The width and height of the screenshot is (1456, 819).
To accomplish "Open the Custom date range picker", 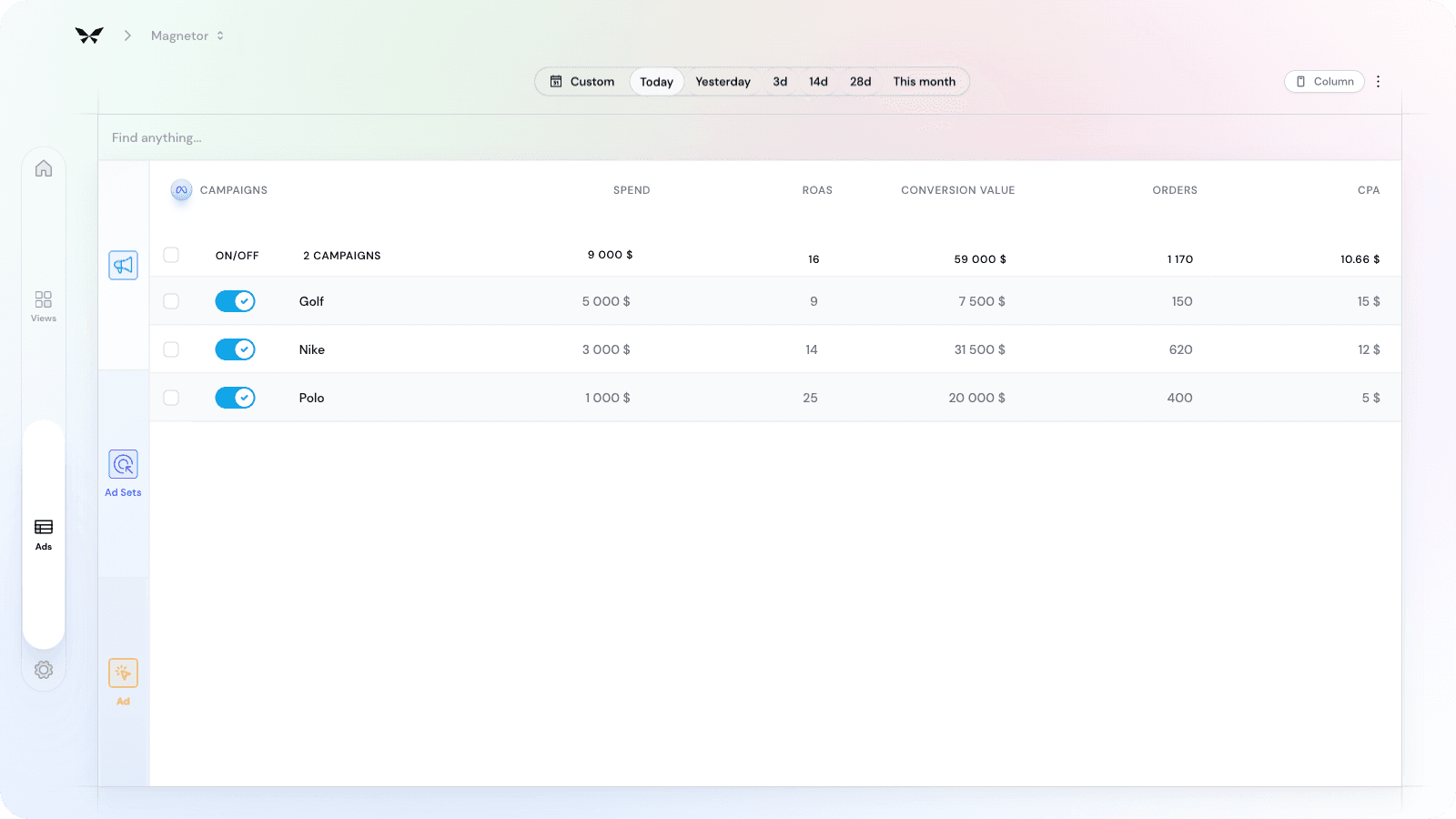I will tap(583, 81).
